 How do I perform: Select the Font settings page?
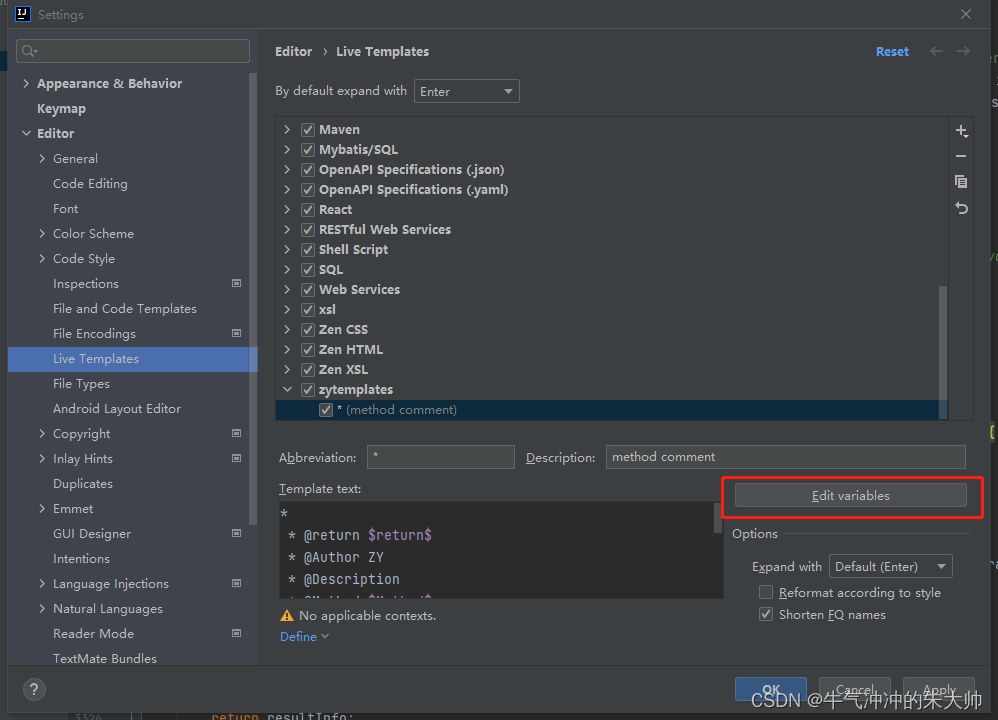(x=66, y=209)
